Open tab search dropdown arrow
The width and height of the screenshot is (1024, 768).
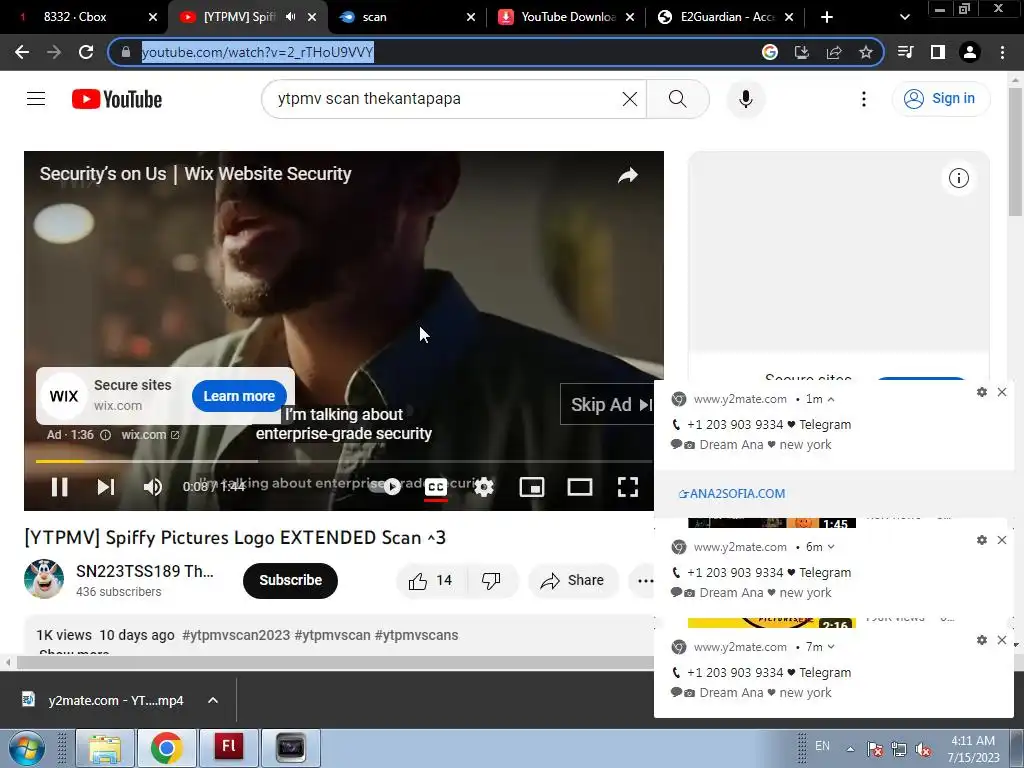pos(904,17)
